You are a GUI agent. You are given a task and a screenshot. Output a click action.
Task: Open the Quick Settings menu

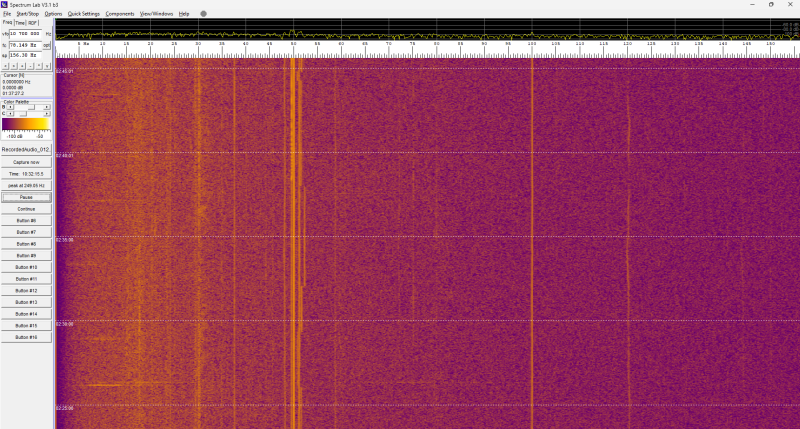pyautogui.click(x=84, y=14)
